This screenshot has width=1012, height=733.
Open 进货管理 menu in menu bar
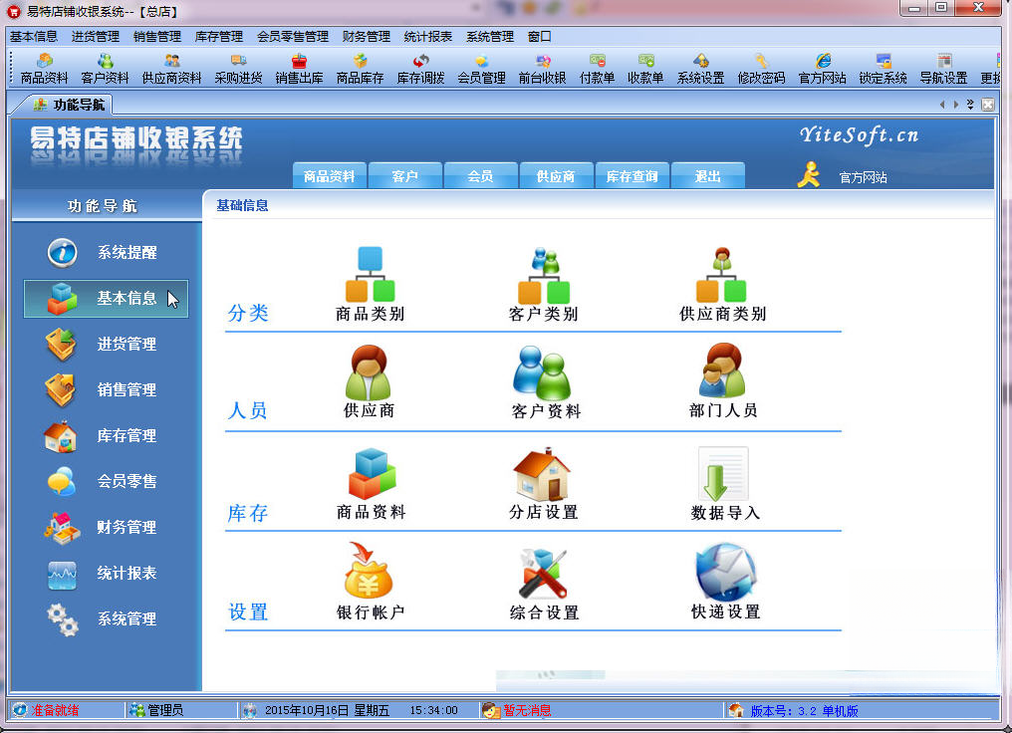click(x=96, y=37)
